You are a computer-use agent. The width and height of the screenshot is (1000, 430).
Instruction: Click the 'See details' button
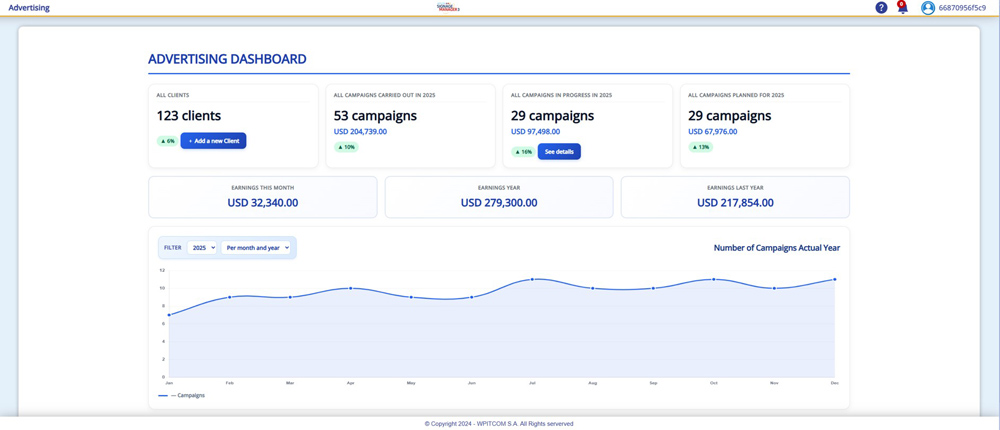click(x=559, y=152)
